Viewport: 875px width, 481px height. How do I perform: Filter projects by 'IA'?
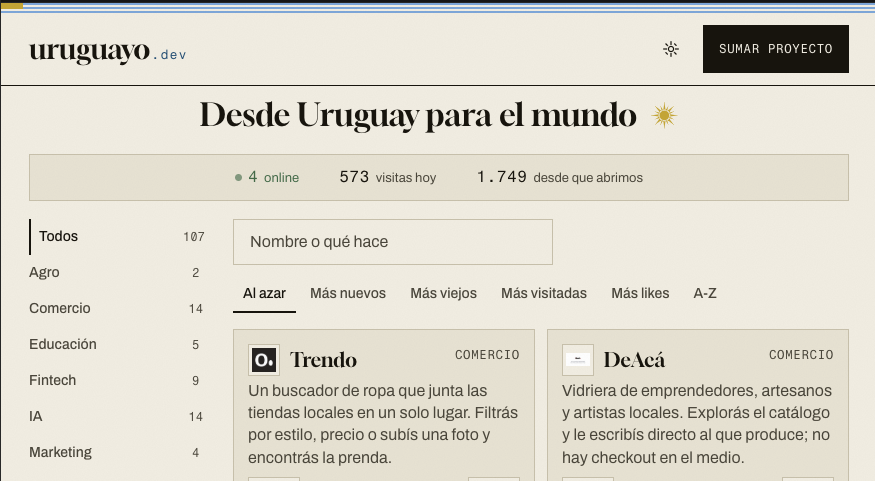pos(118,416)
